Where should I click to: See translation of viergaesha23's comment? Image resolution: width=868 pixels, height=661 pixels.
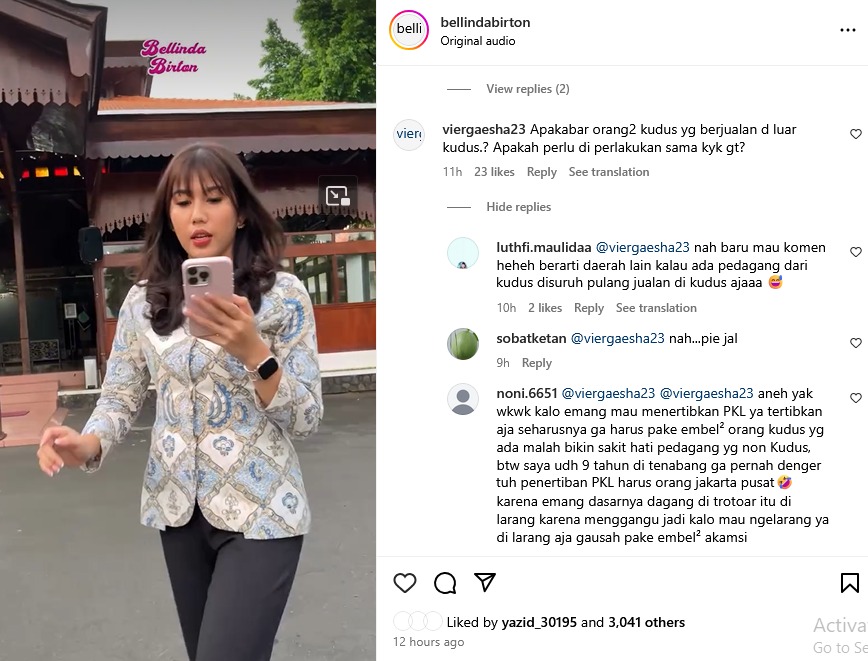[609, 172]
